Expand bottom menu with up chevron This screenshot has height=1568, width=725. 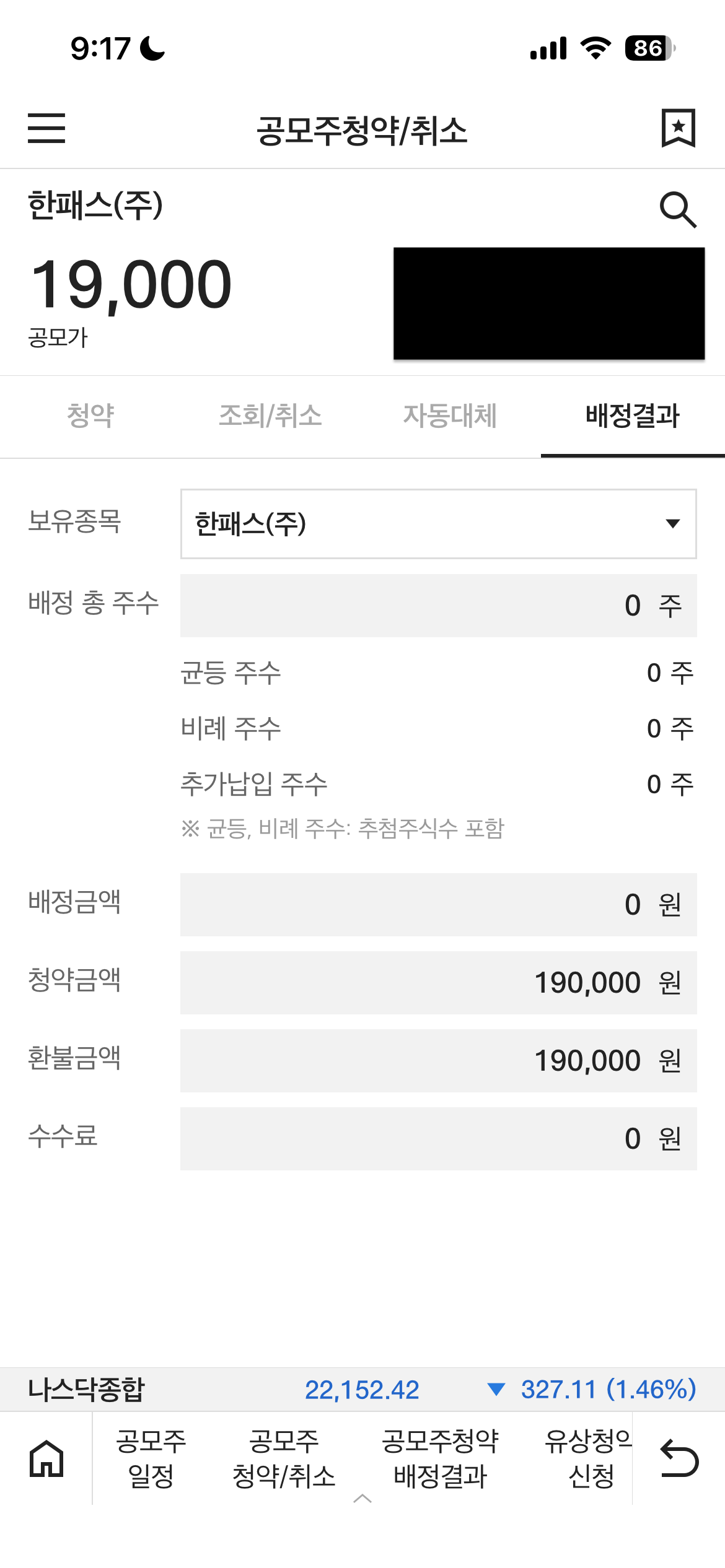click(362, 1498)
